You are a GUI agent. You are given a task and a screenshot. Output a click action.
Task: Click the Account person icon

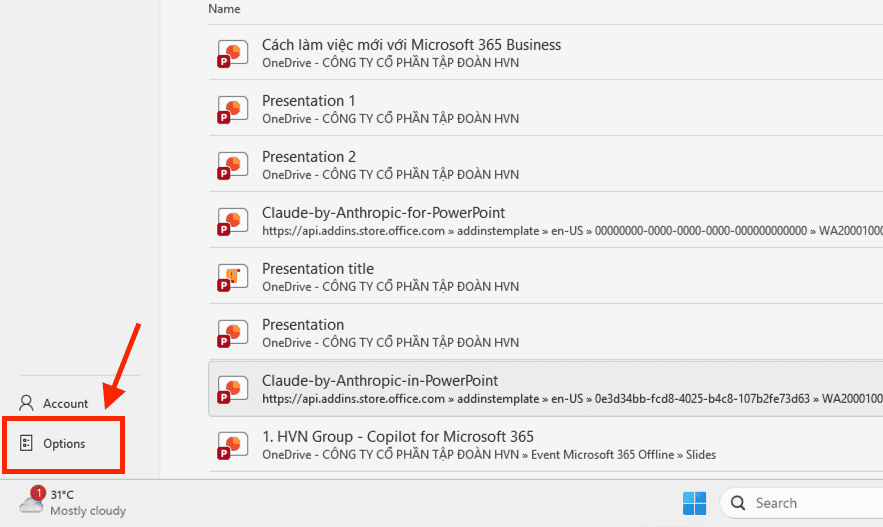(x=26, y=403)
